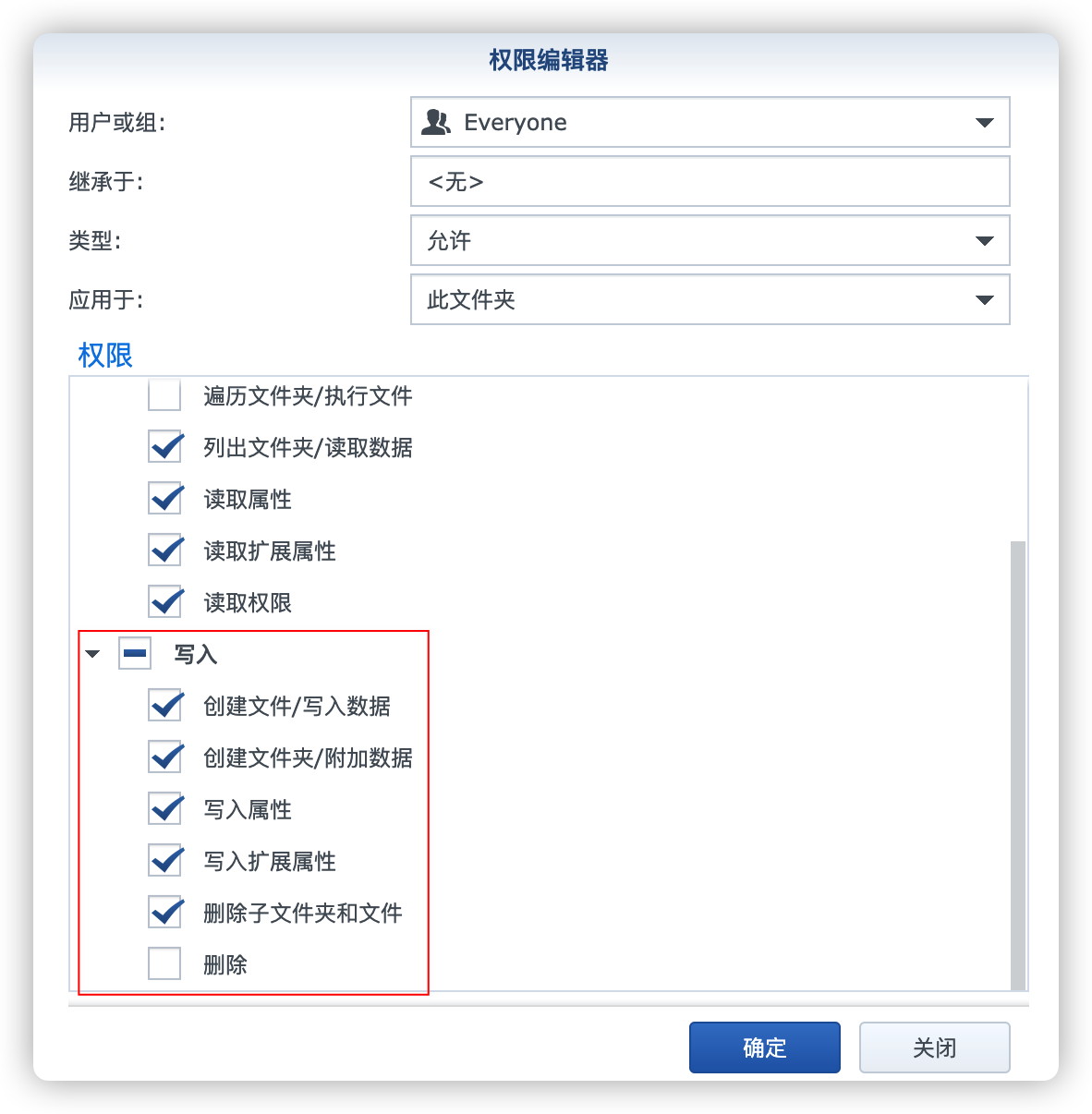Click the permissions list scrollbar
The height and width of the screenshot is (1114, 1092).
click(x=1018, y=765)
